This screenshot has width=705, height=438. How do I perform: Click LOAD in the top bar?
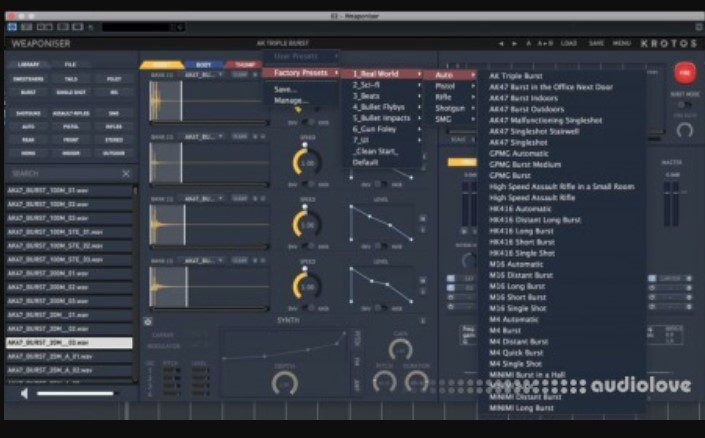[x=569, y=44]
